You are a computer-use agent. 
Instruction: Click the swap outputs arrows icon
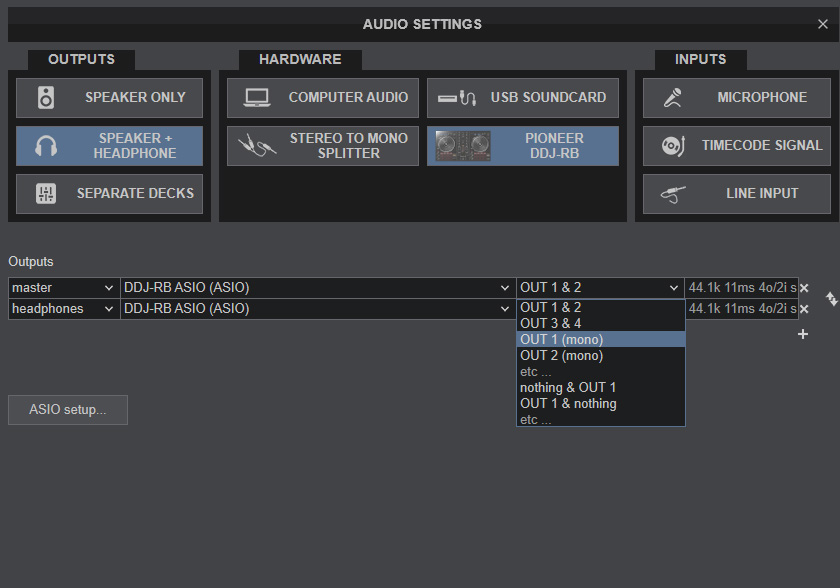click(x=831, y=299)
